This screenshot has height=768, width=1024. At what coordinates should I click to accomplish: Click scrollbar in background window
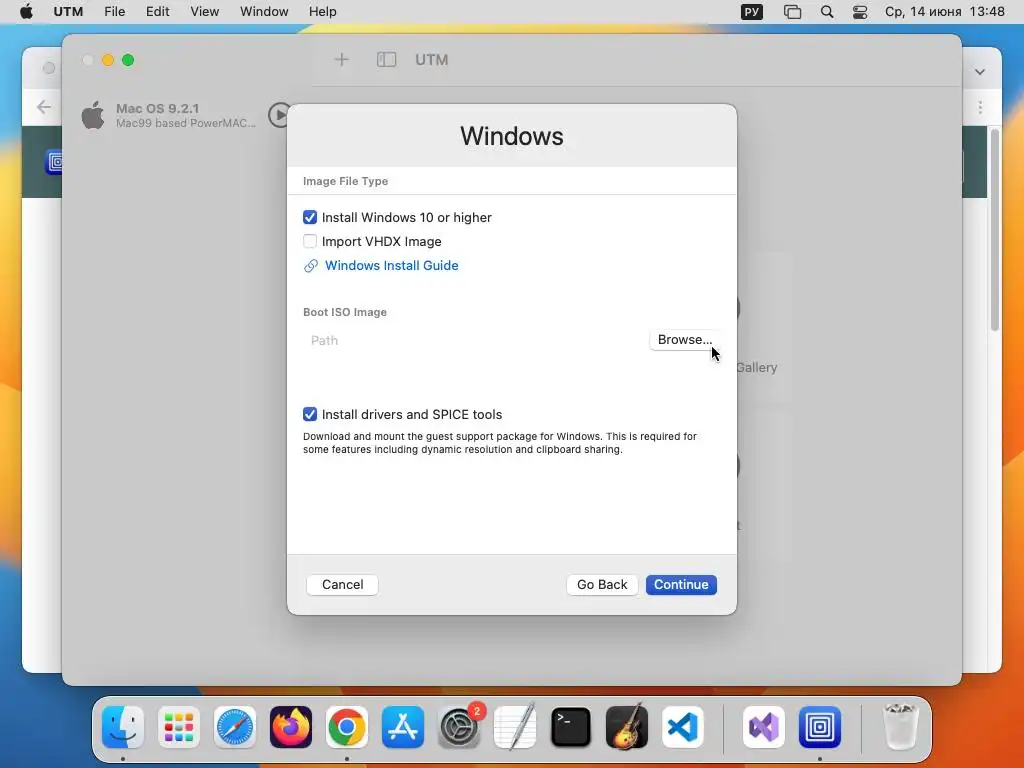995,230
